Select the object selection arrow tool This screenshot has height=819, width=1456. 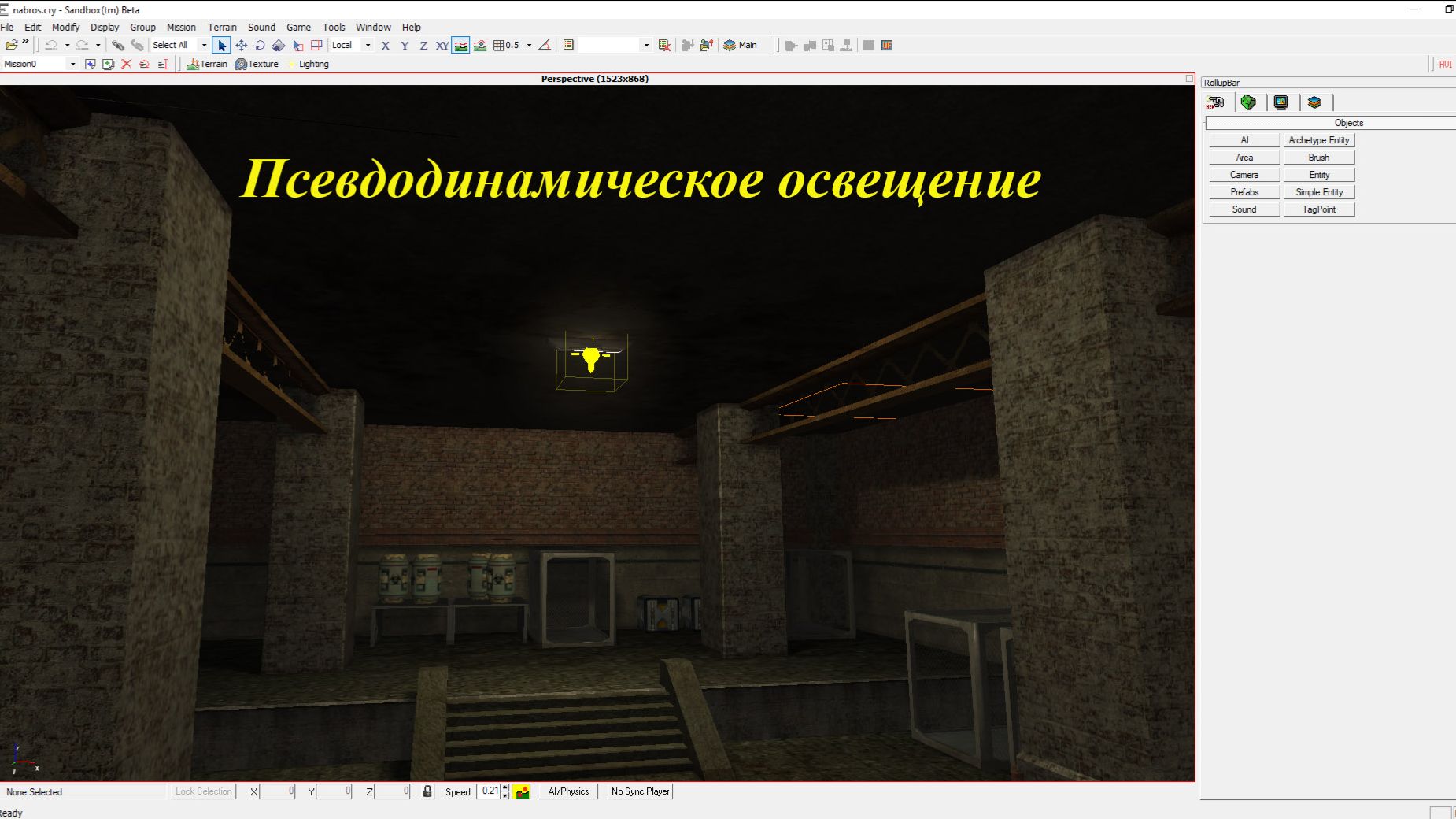pyautogui.click(x=222, y=45)
